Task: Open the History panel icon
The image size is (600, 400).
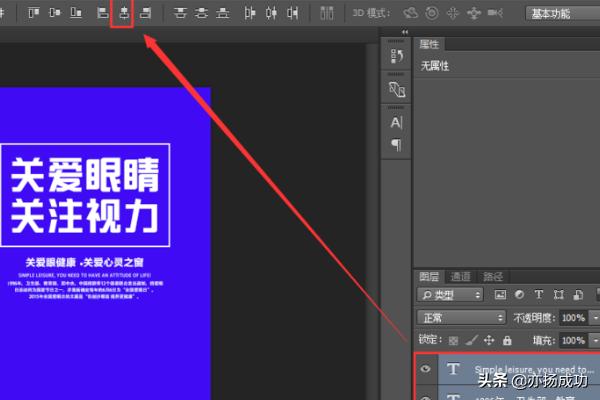Action: pyautogui.click(x=396, y=57)
